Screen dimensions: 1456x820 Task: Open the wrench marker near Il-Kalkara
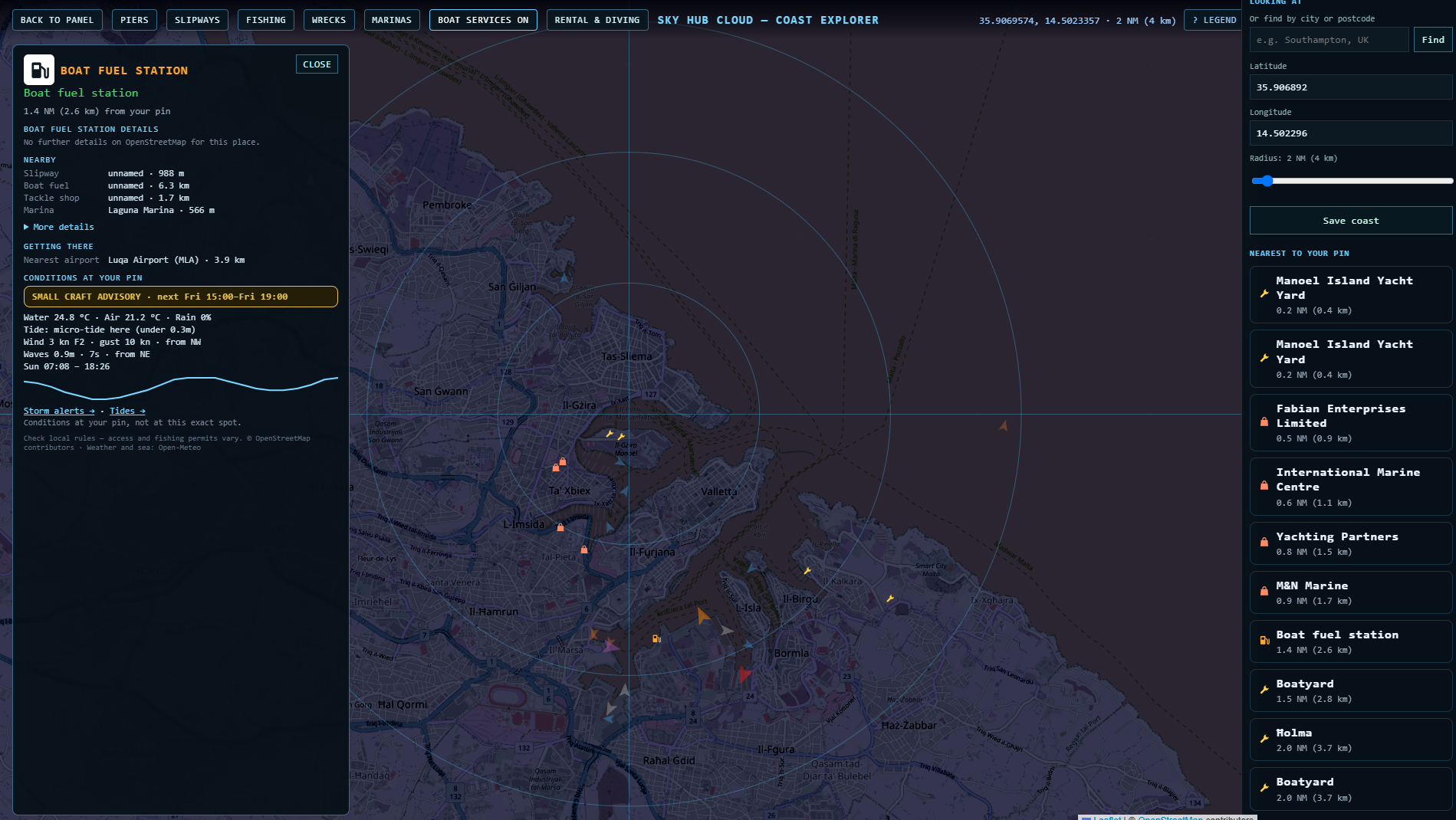[x=807, y=570]
